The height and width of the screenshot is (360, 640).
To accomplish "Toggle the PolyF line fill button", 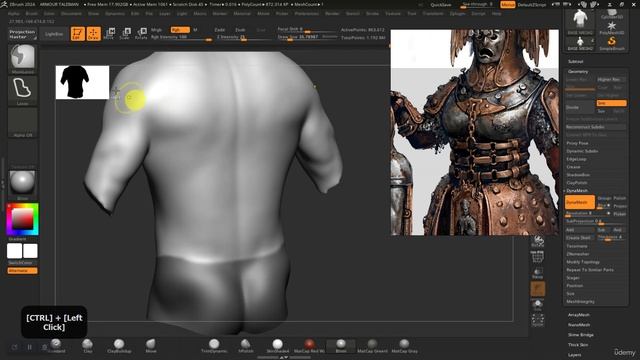I will point(538,257).
